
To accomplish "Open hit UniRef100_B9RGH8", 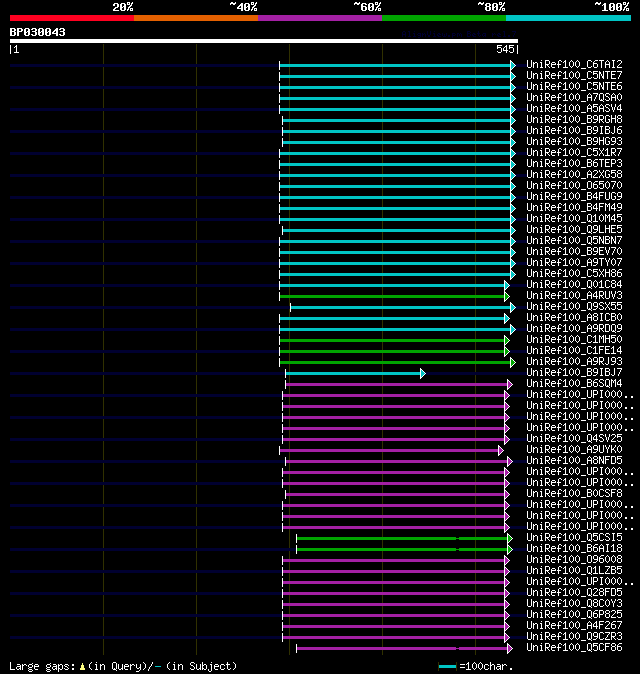I will click(574, 119).
